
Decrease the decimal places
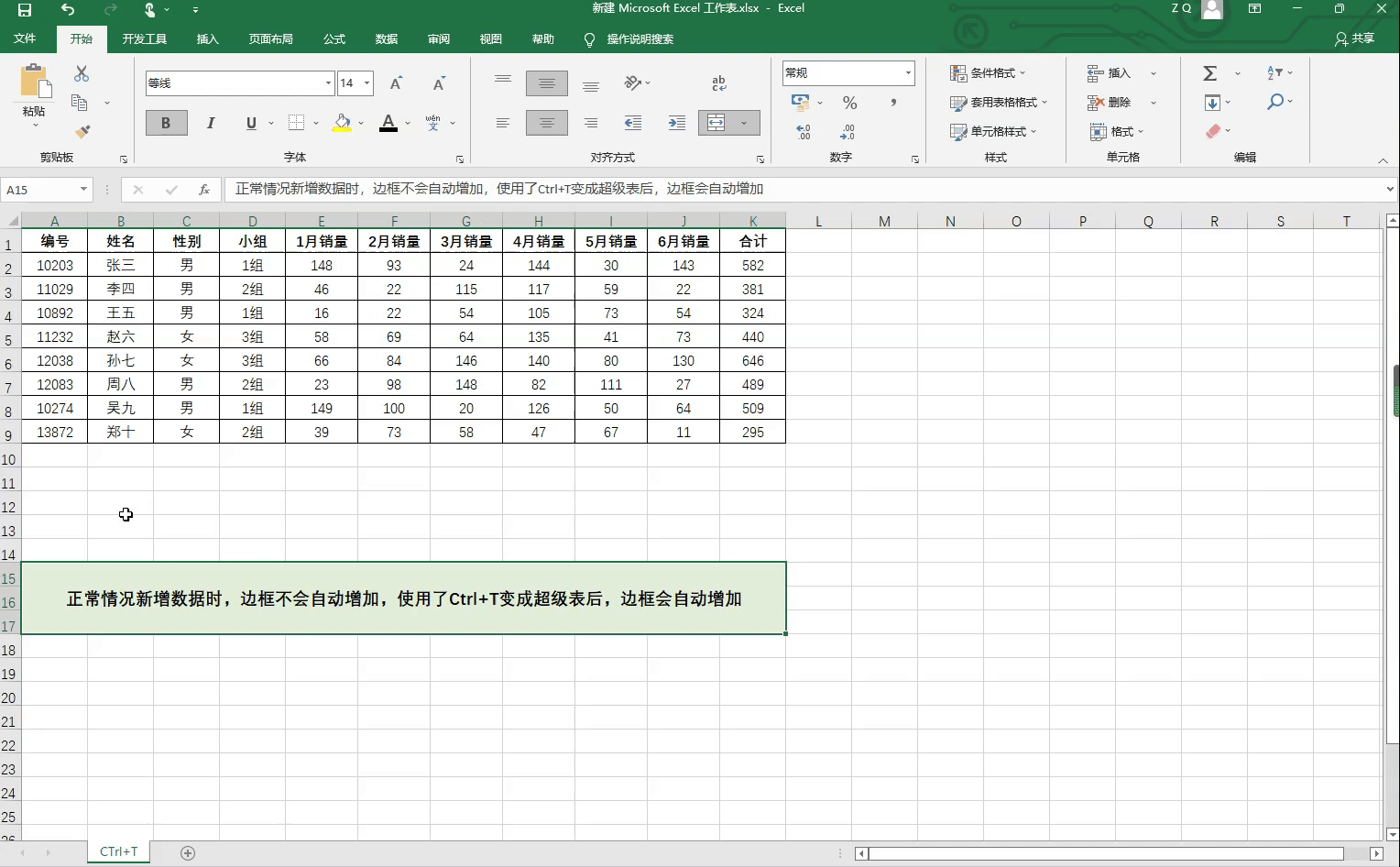click(x=848, y=132)
